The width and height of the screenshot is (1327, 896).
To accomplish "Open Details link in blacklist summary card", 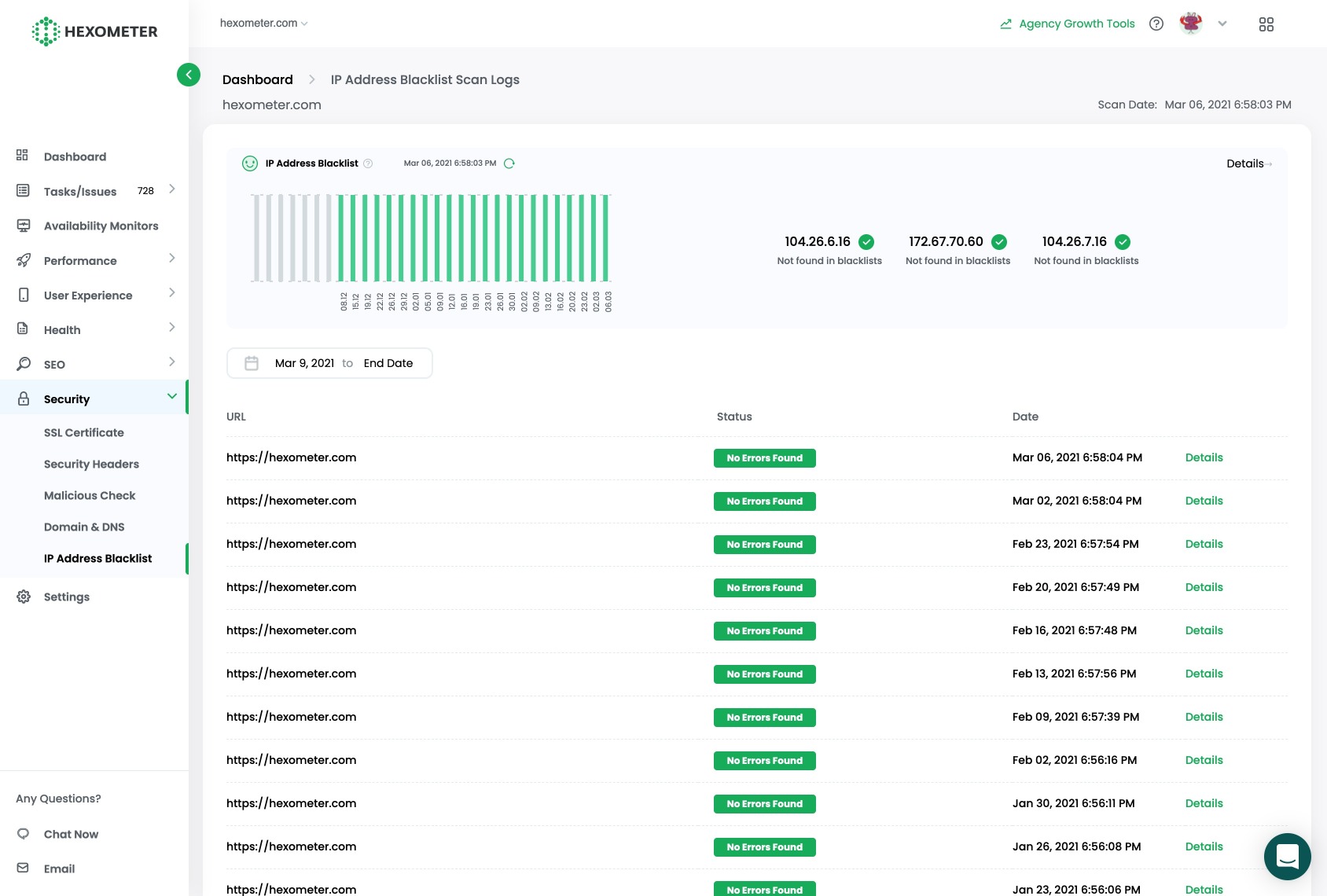I will tap(1248, 163).
